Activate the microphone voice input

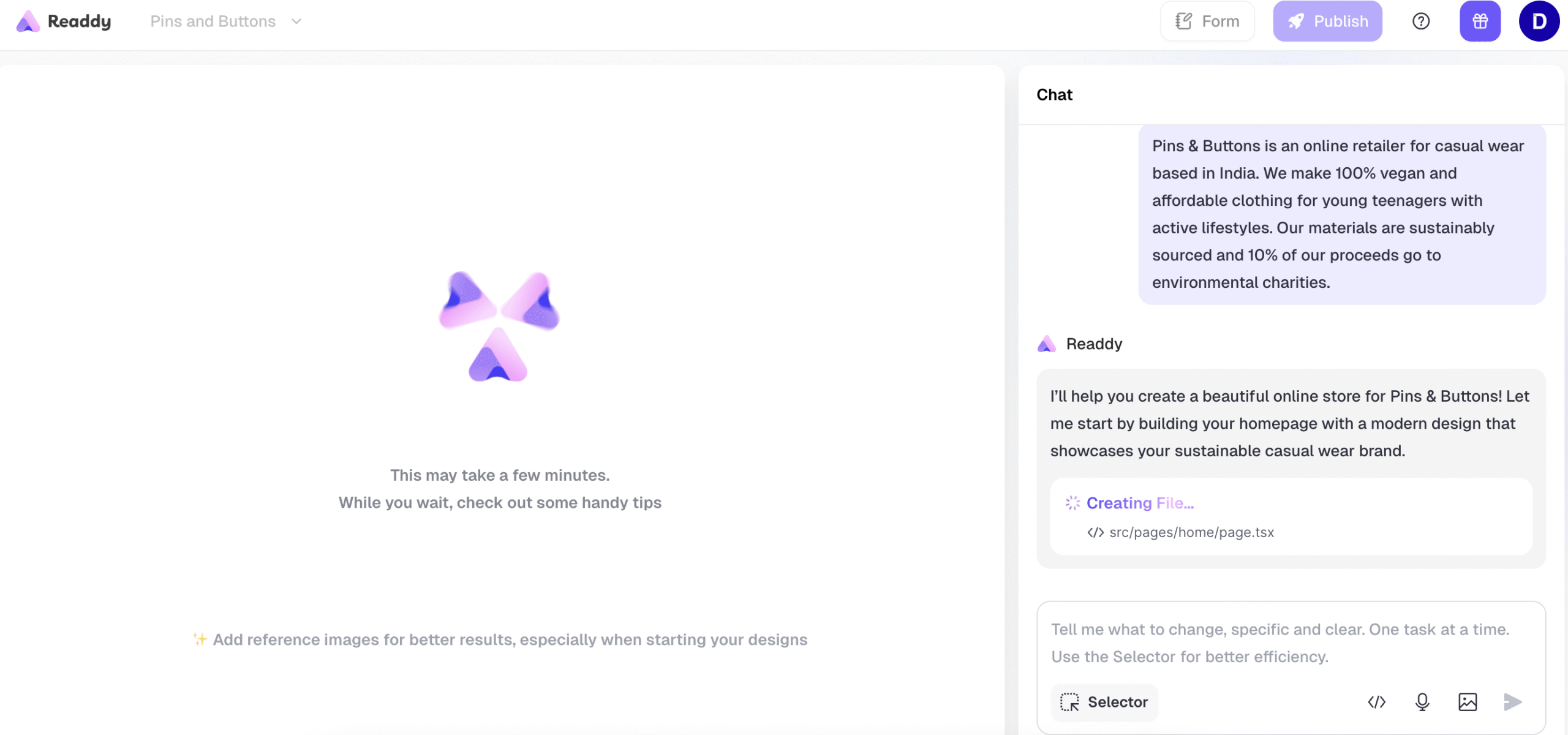pos(1422,702)
